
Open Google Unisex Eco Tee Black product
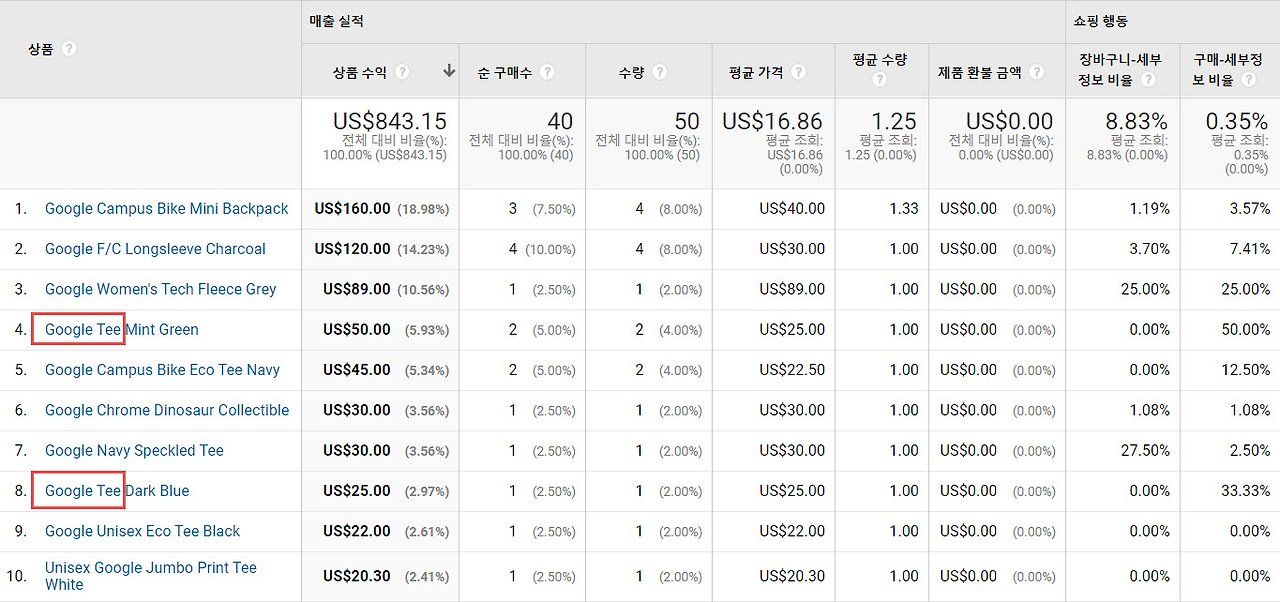tap(142, 531)
